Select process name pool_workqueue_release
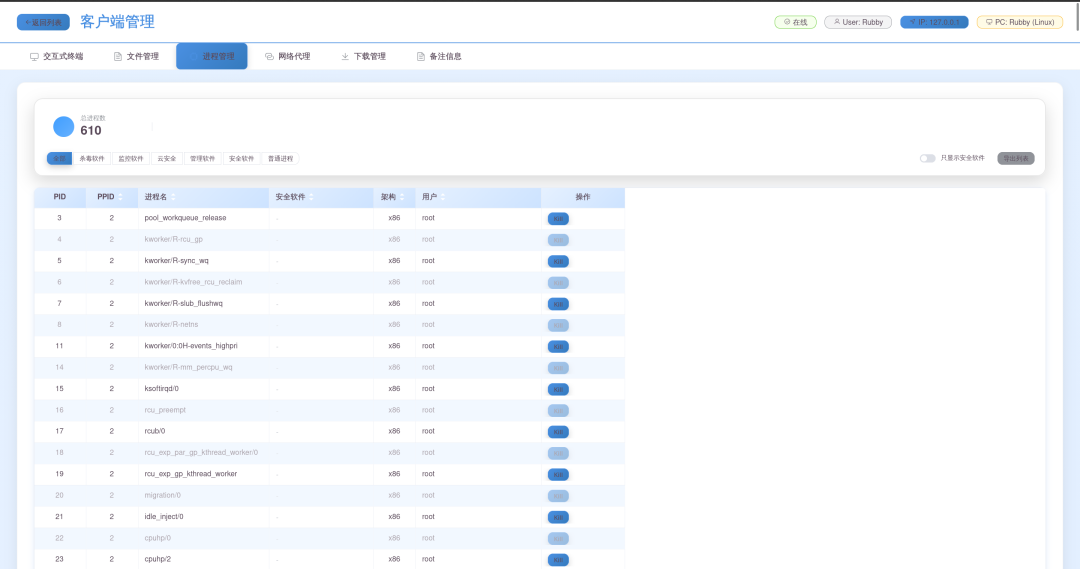 click(x=185, y=218)
